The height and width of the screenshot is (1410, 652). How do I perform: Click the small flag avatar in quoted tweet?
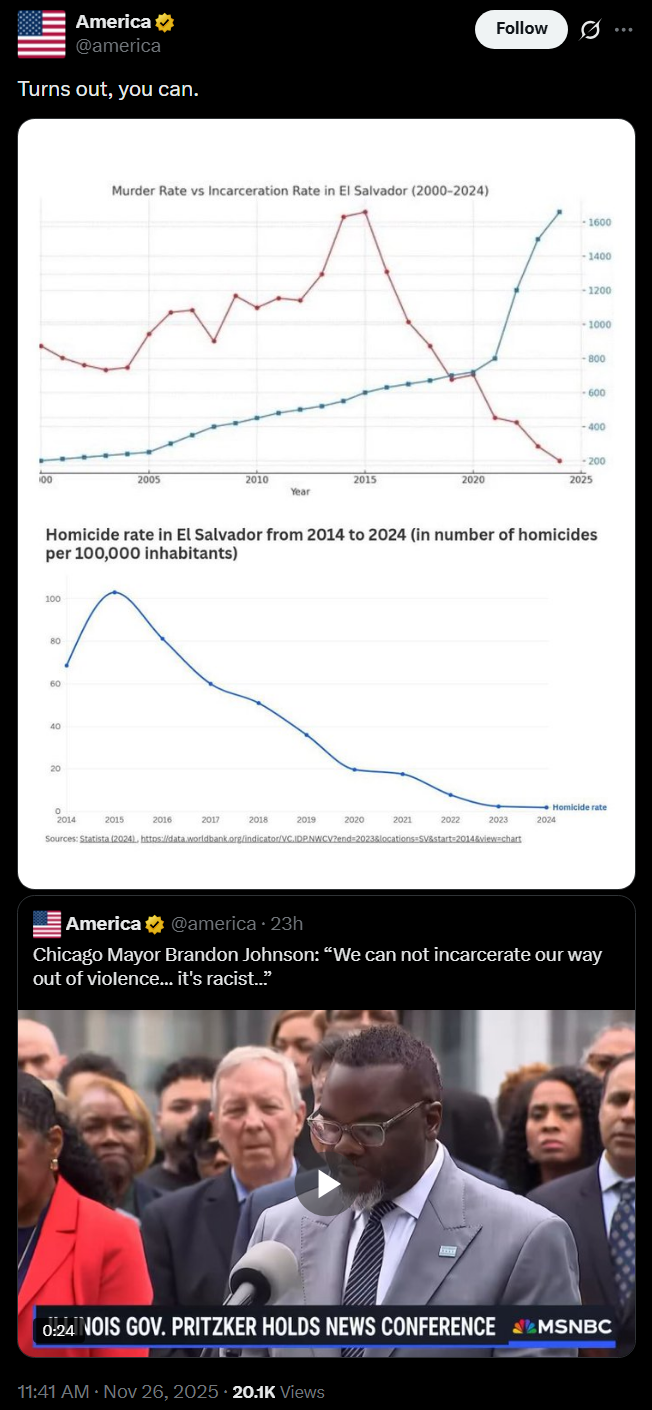pyautogui.click(x=47, y=923)
